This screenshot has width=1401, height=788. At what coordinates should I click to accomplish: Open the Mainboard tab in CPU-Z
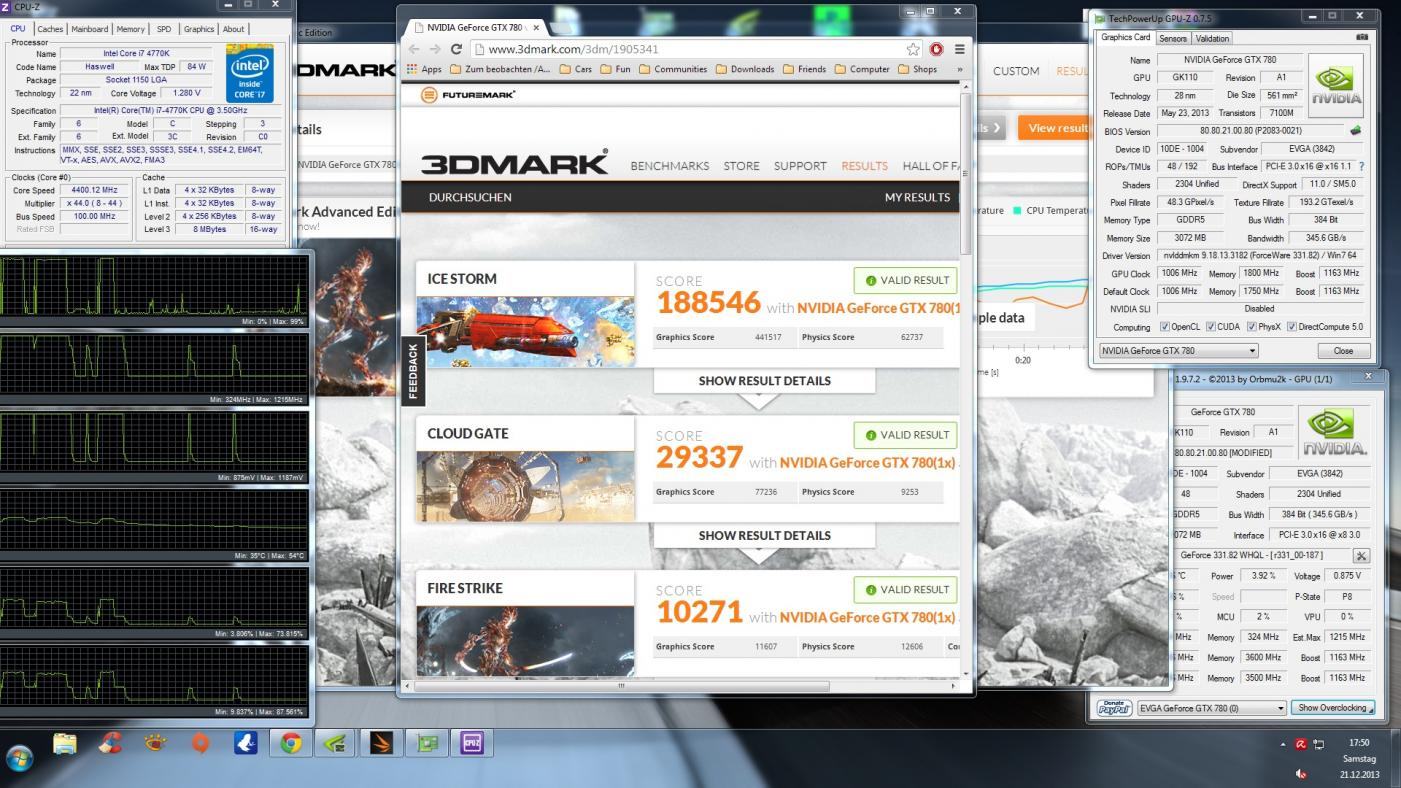[90, 29]
